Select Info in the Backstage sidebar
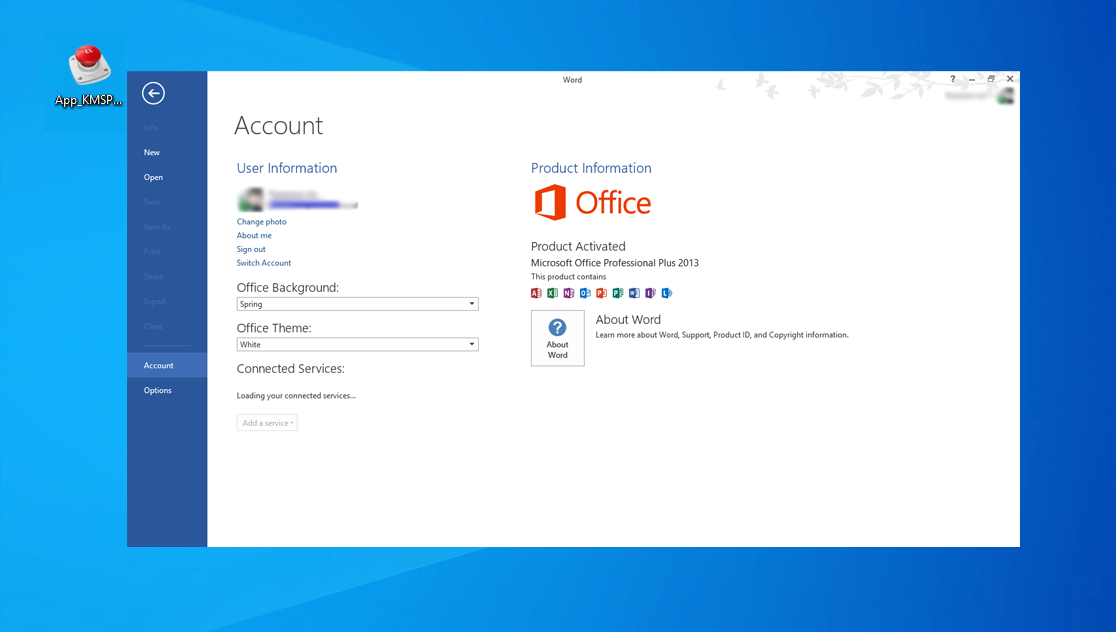 click(x=150, y=127)
